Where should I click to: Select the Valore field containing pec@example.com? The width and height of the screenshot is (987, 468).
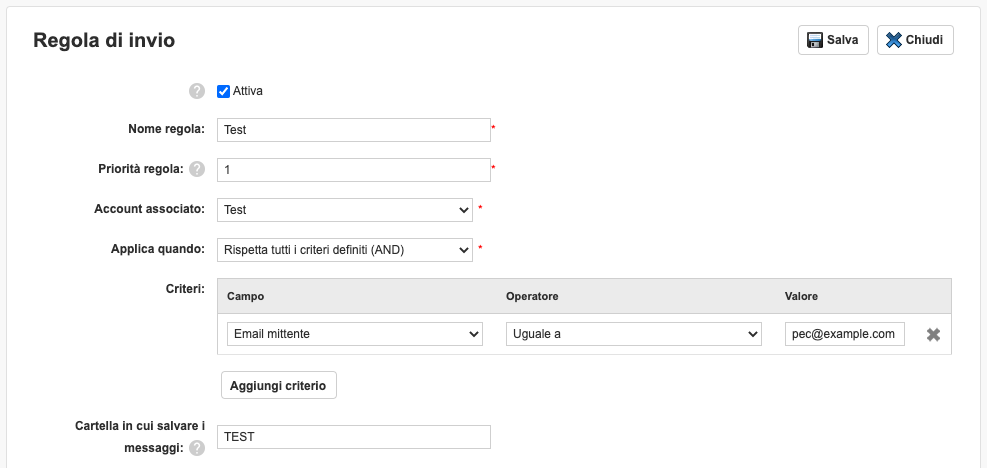[844, 334]
